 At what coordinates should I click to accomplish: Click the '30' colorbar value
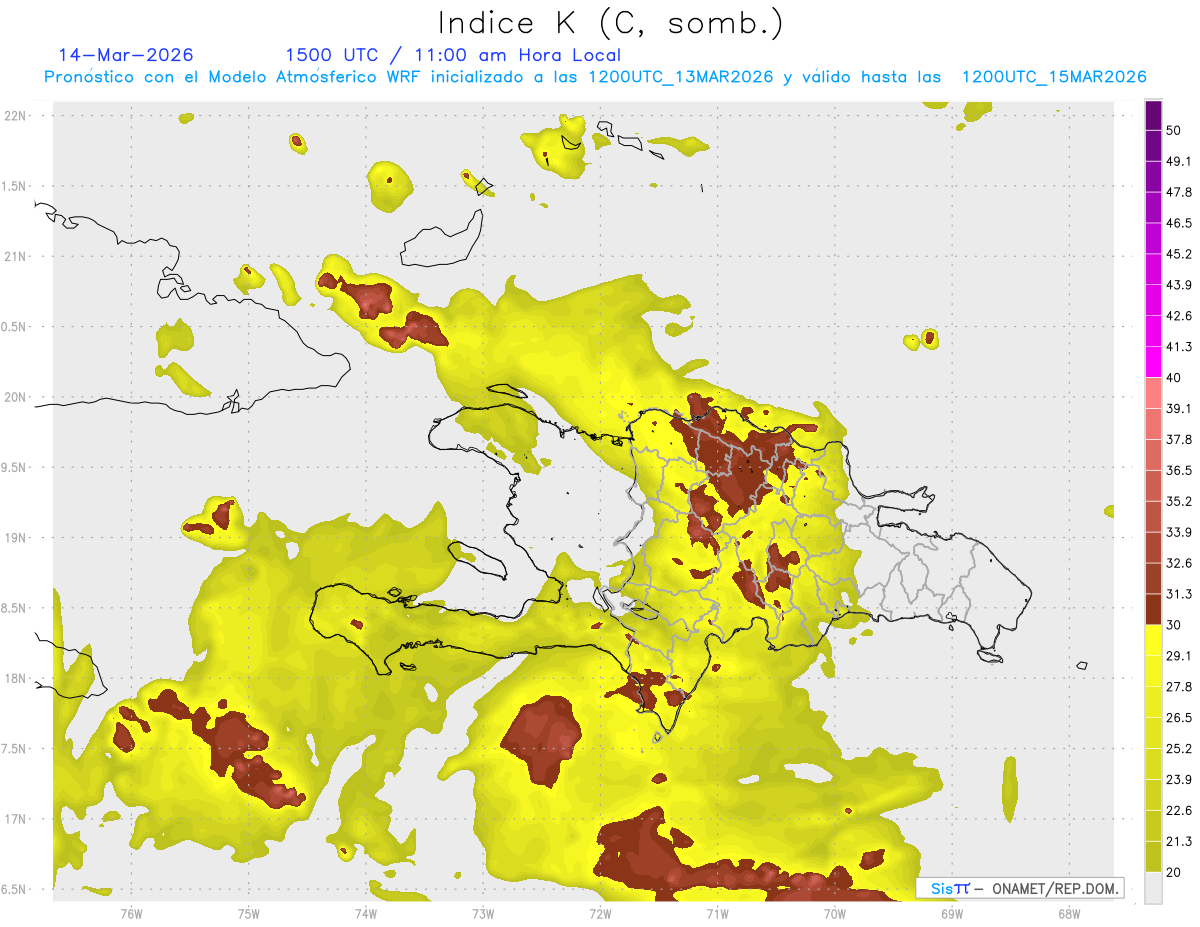coord(1174,625)
